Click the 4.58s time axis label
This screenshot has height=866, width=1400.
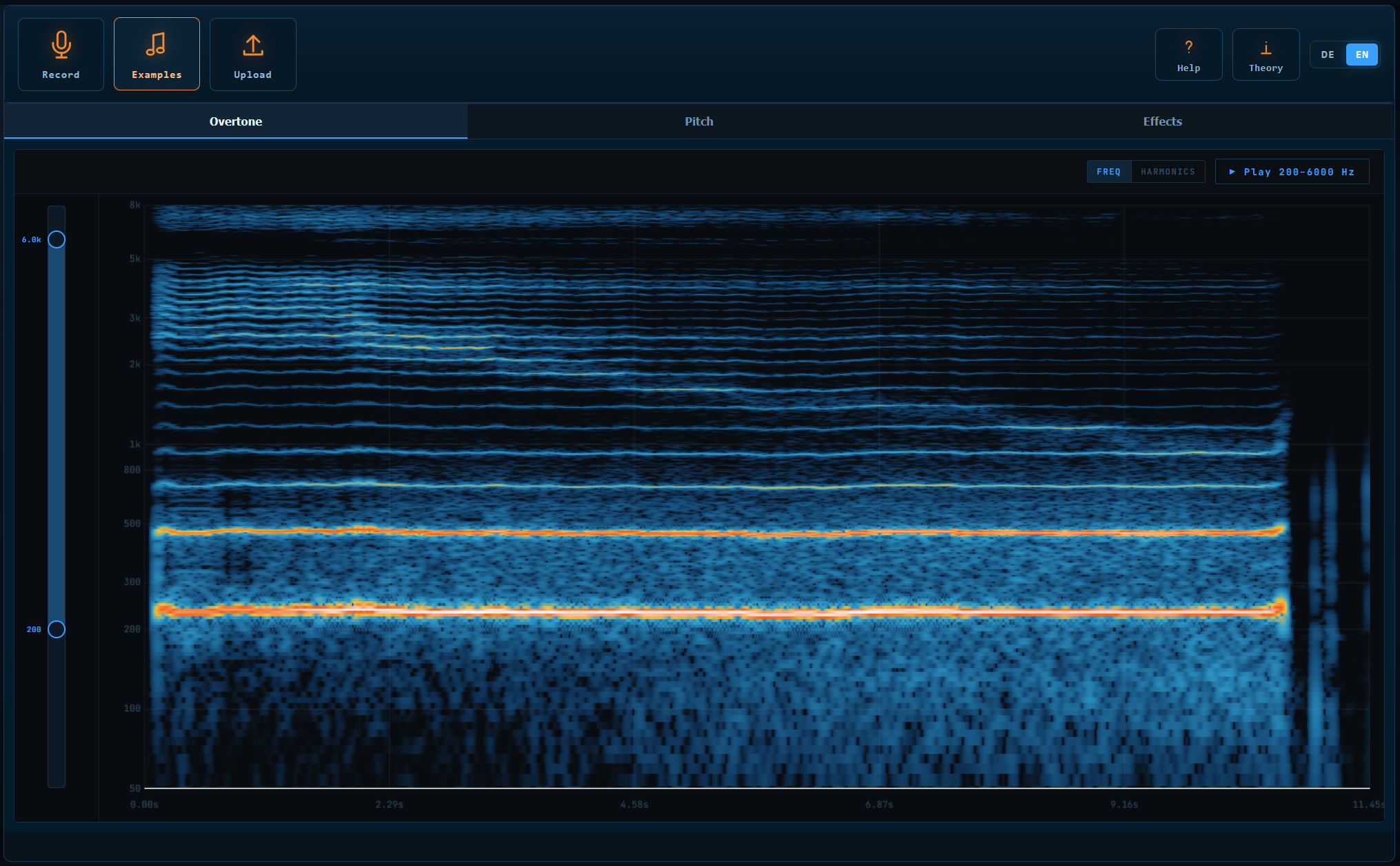[x=634, y=805]
